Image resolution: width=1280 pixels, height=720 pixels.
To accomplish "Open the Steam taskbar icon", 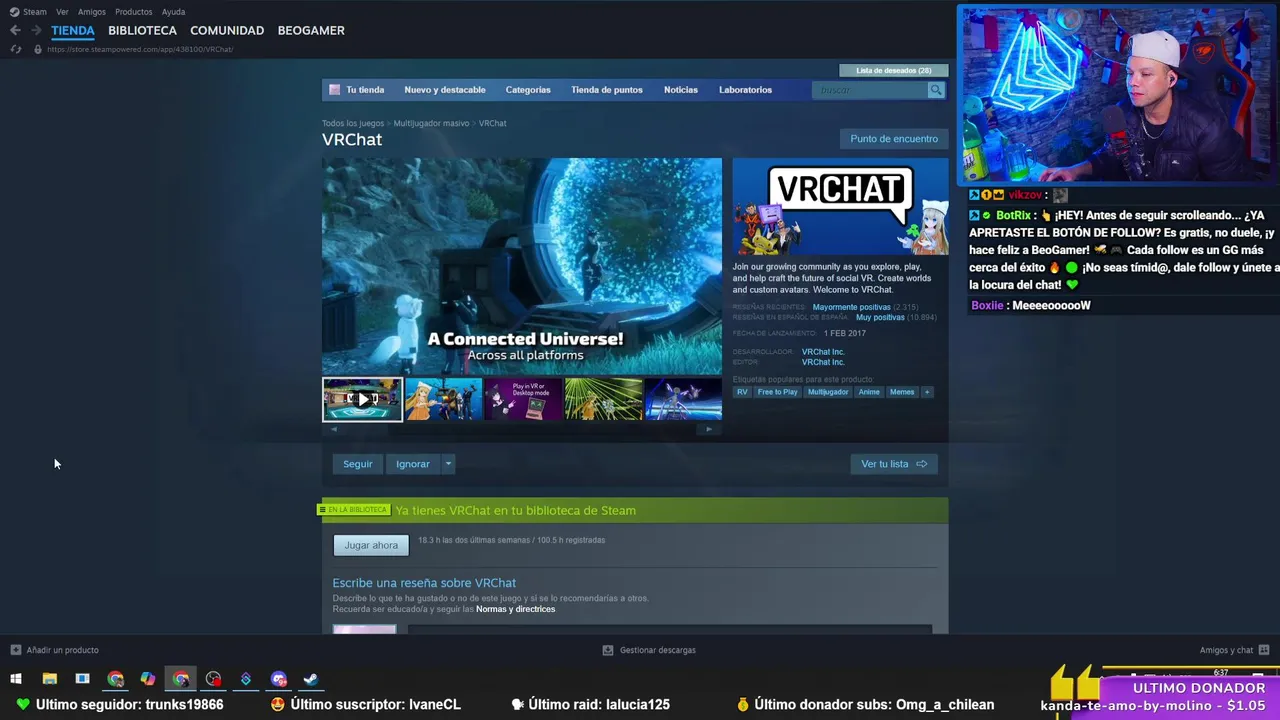I will point(311,679).
